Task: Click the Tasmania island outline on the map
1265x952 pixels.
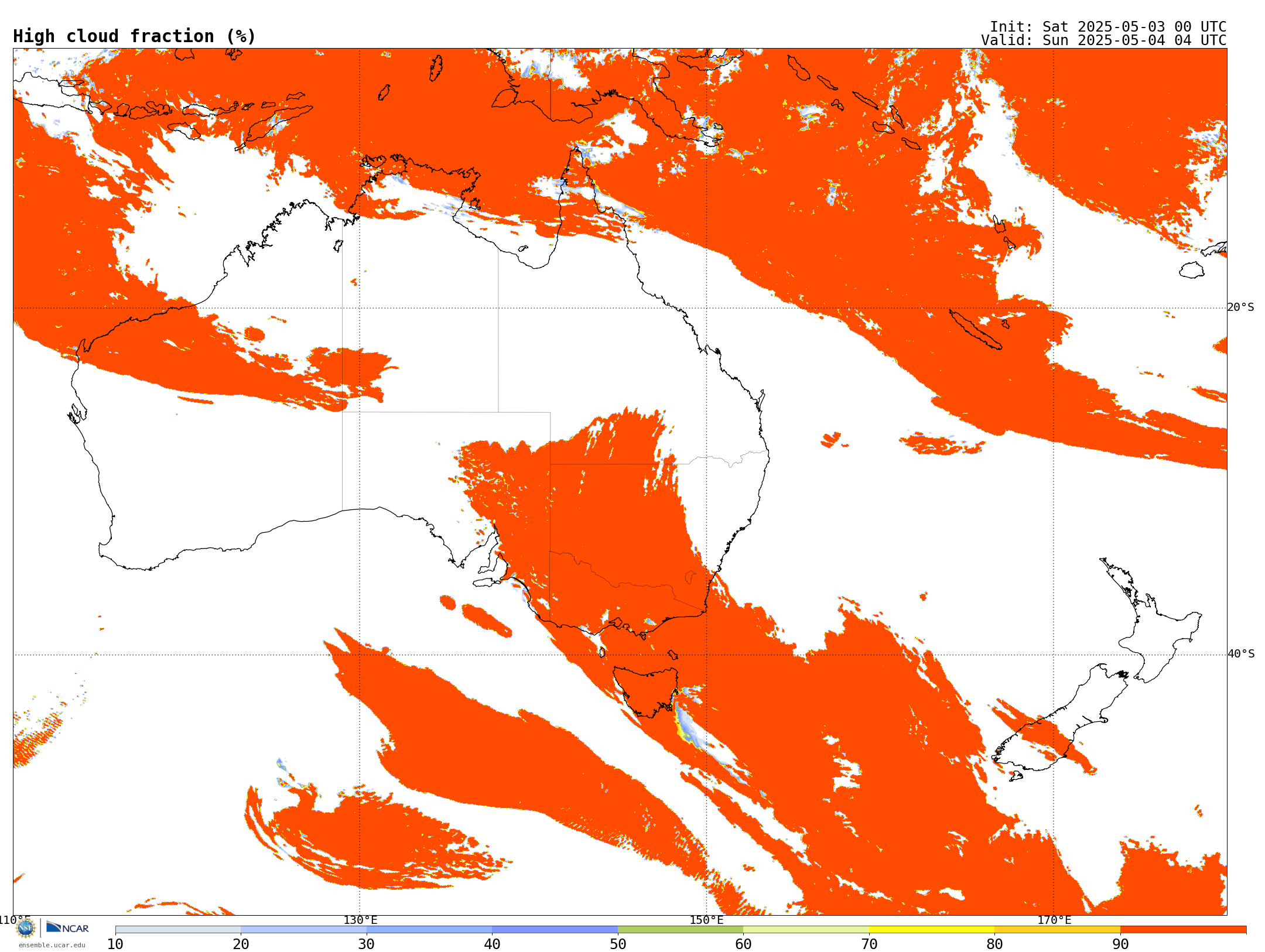Action: [x=647, y=693]
